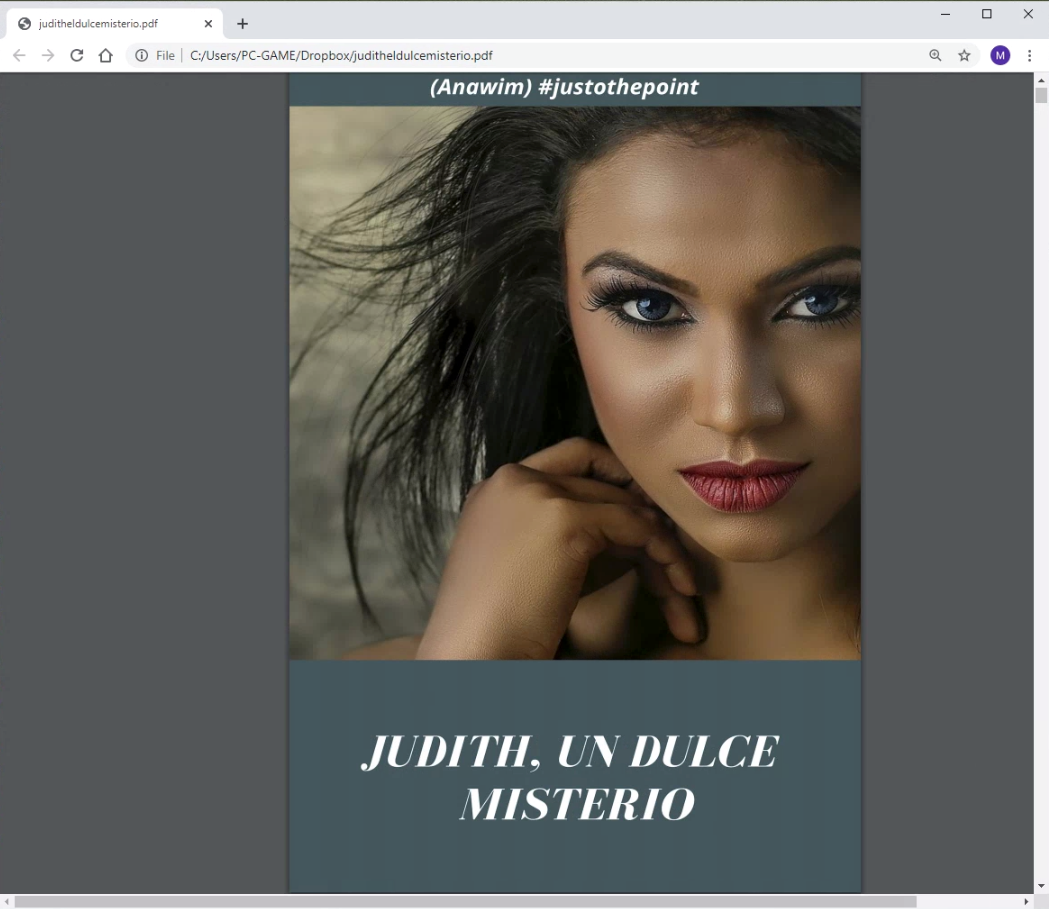Click the forward navigation arrow

point(48,56)
